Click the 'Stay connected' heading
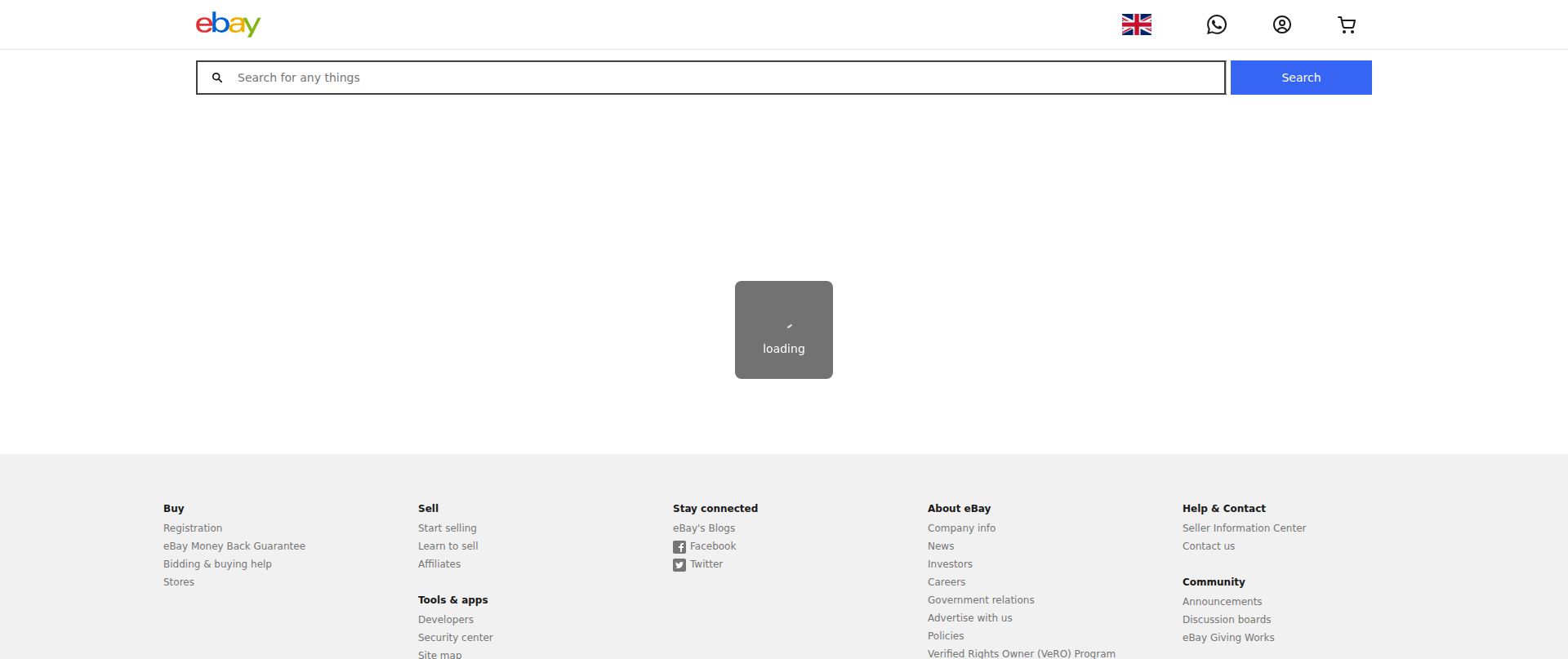1568x659 pixels. 715,509
